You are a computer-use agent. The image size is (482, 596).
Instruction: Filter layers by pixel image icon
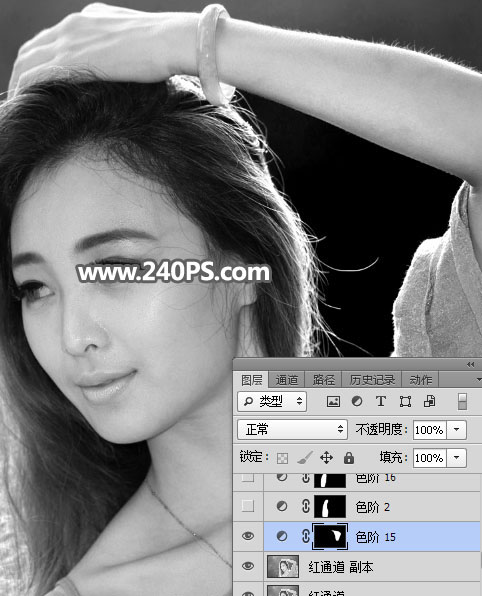tap(333, 401)
